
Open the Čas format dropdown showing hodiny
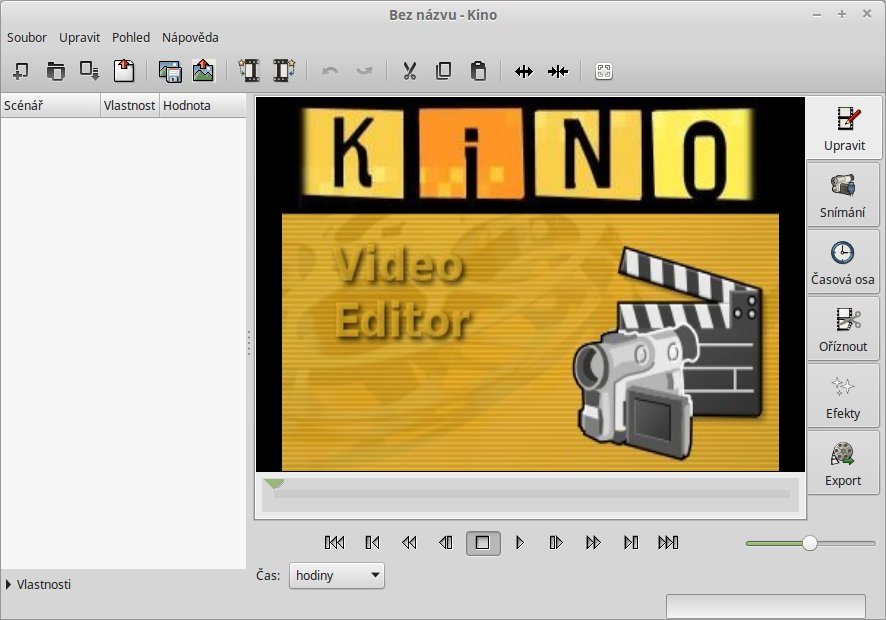337,576
